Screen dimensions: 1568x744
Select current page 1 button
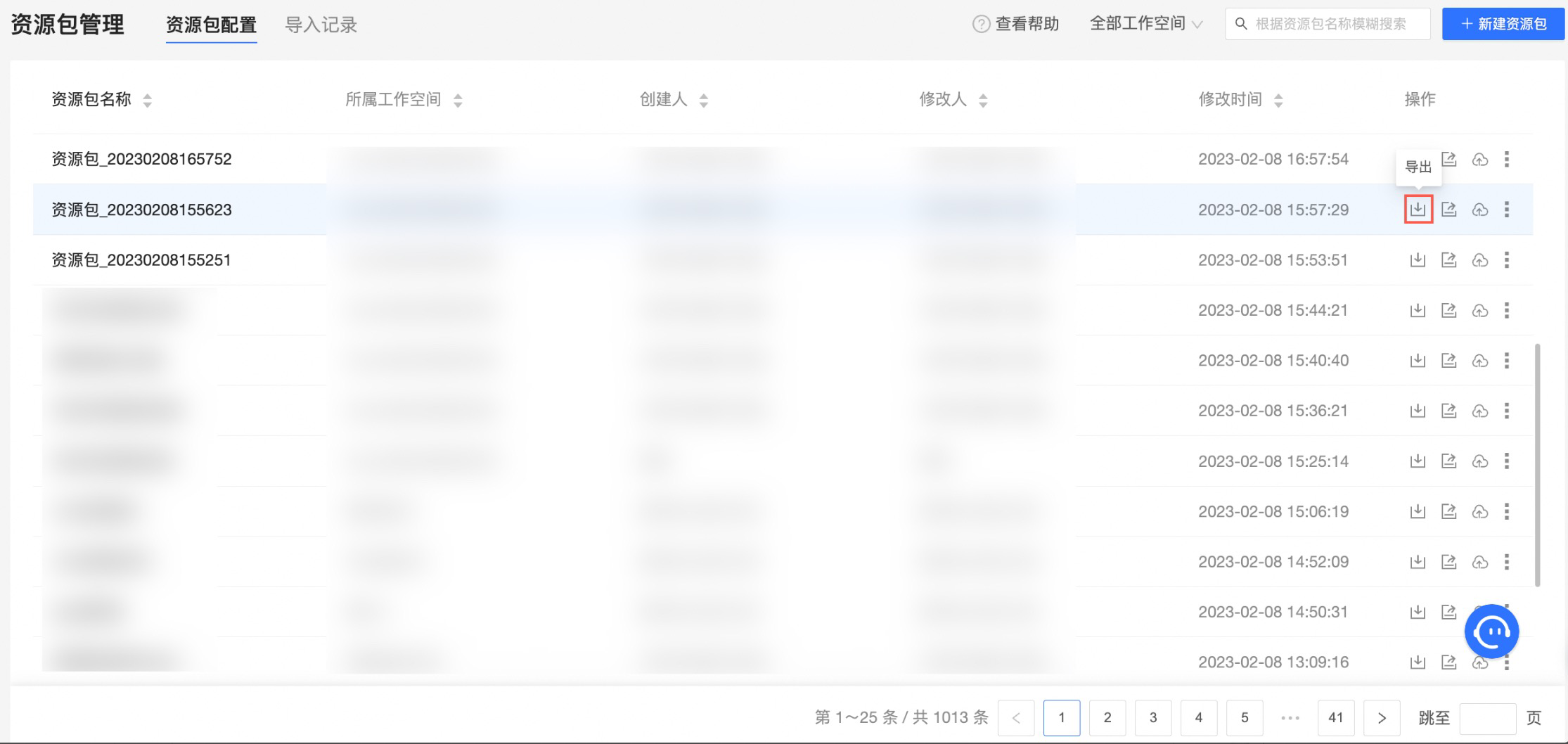1062,717
